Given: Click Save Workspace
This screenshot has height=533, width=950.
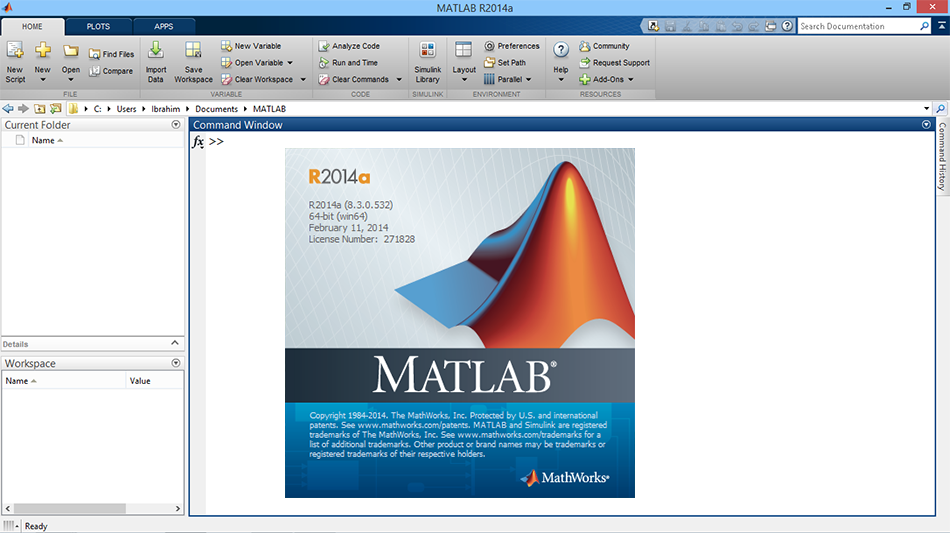Looking at the screenshot, I should [193, 62].
